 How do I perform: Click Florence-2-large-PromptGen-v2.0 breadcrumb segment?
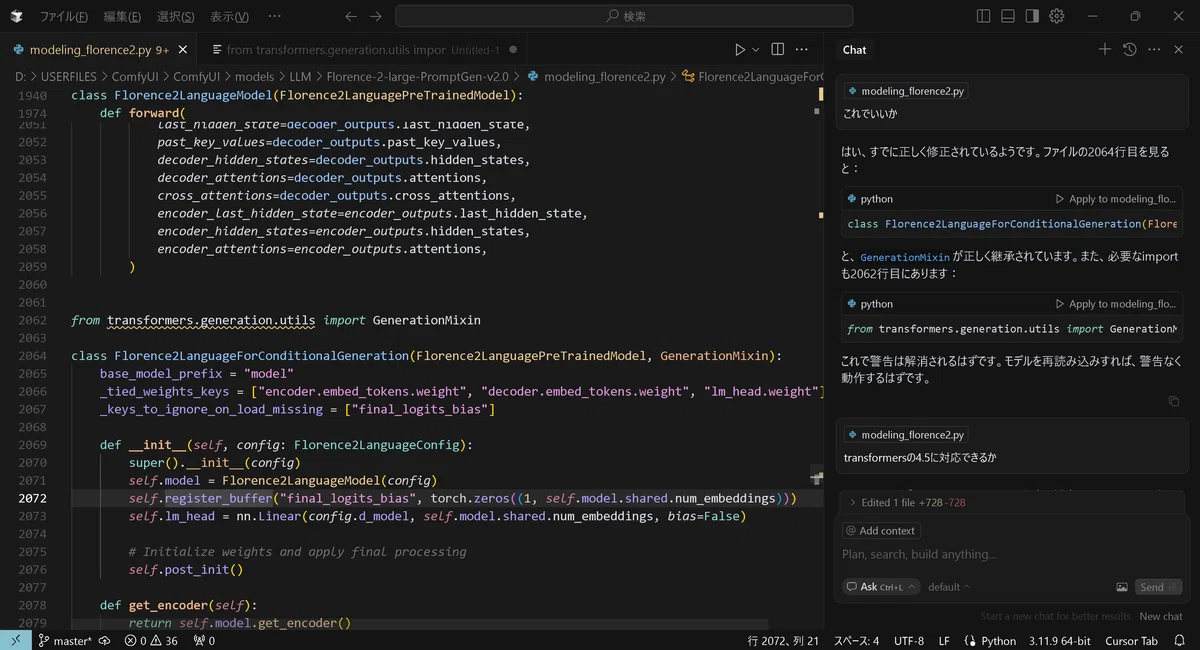pyautogui.click(x=417, y=76)
